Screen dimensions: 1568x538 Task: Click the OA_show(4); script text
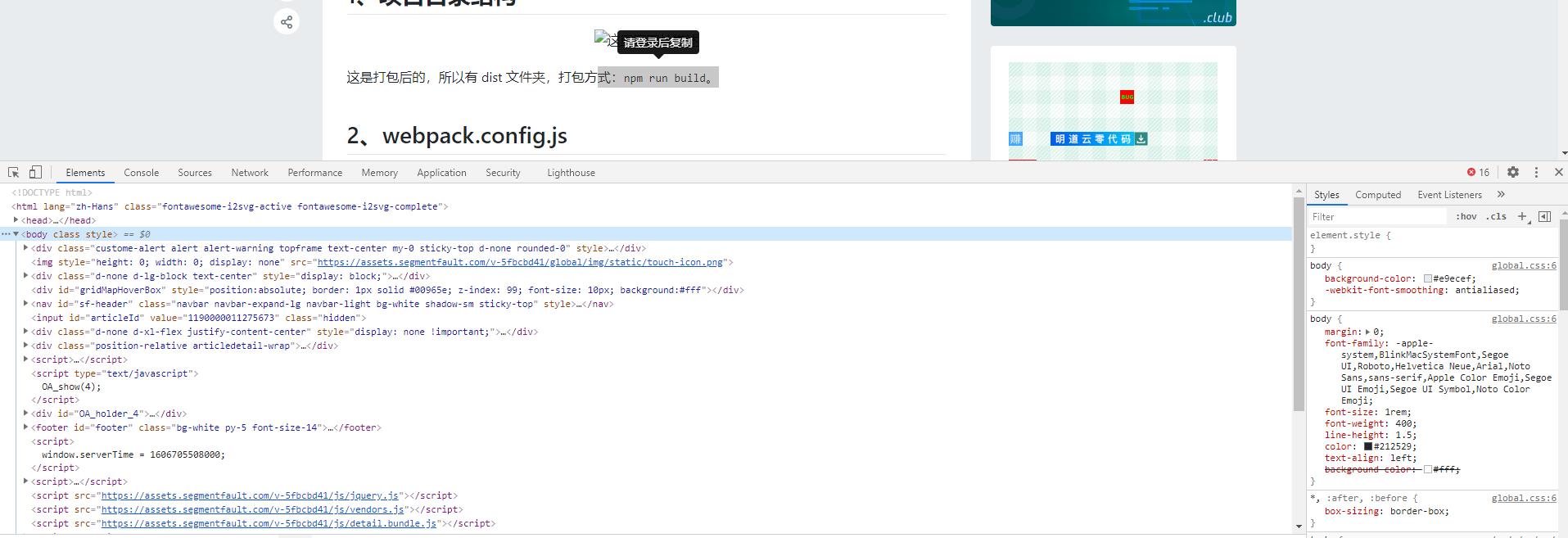[x=71, y=387]
